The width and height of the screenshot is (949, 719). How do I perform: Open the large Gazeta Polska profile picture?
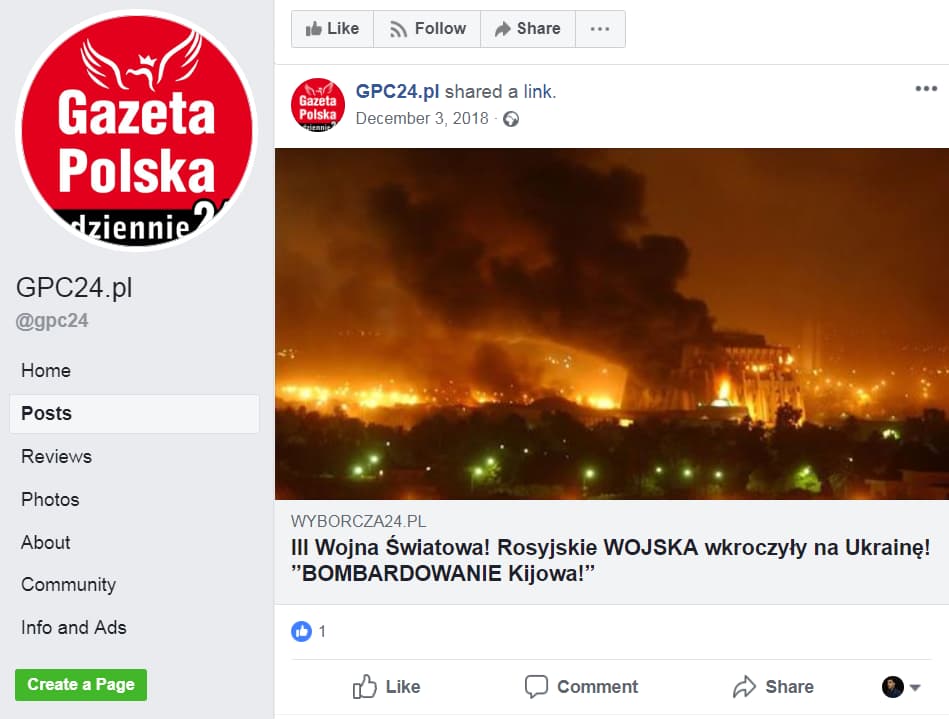tap(137, 130)
